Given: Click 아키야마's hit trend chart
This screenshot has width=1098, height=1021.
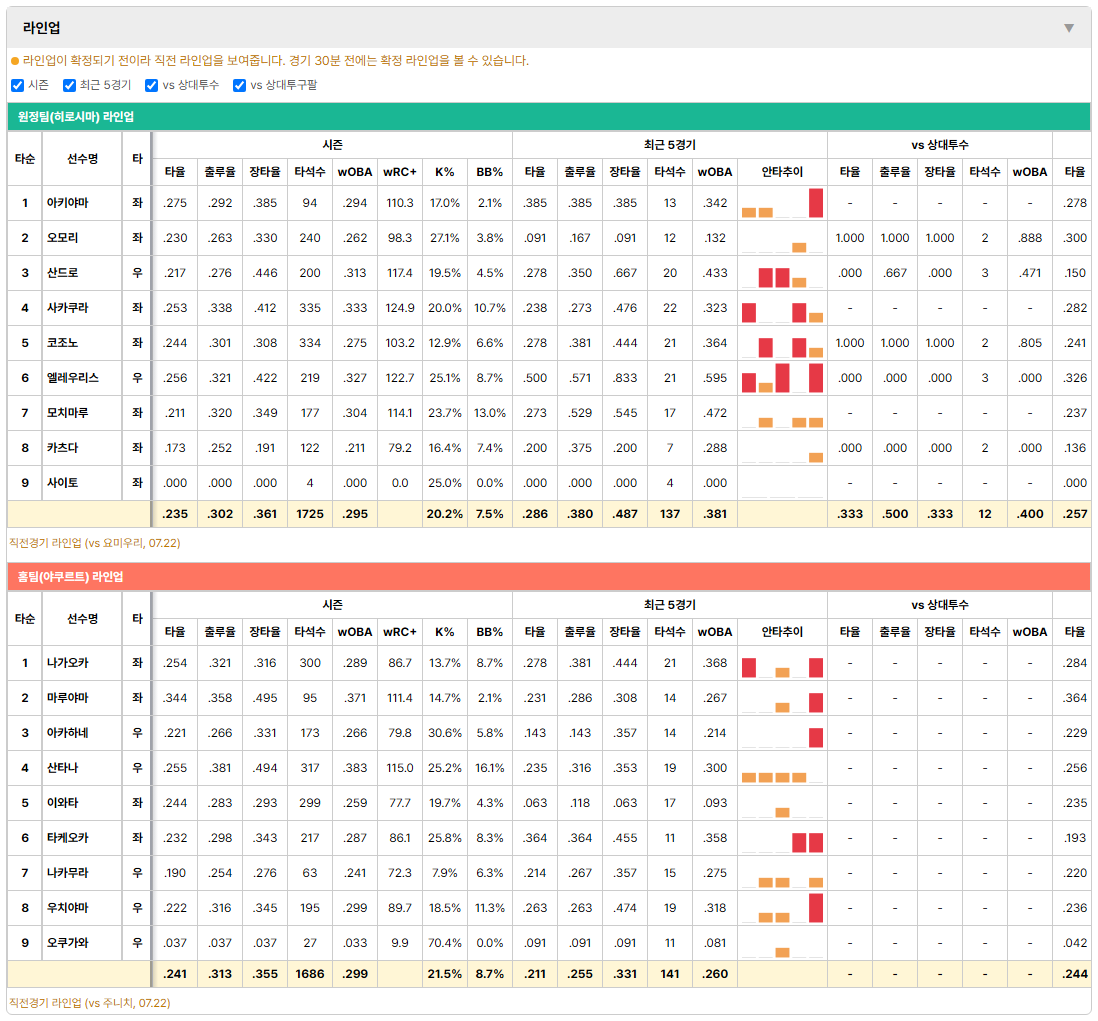Looking at the screenshot, I should tap(782, 203).
